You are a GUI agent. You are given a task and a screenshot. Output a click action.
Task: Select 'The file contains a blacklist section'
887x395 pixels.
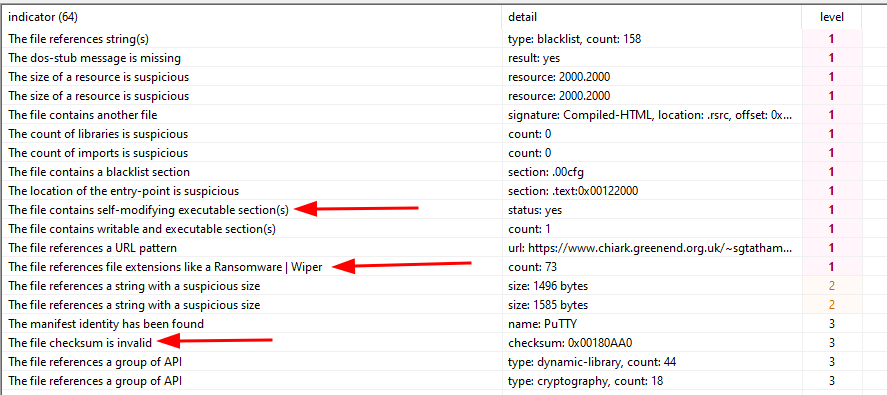(99, 171)
